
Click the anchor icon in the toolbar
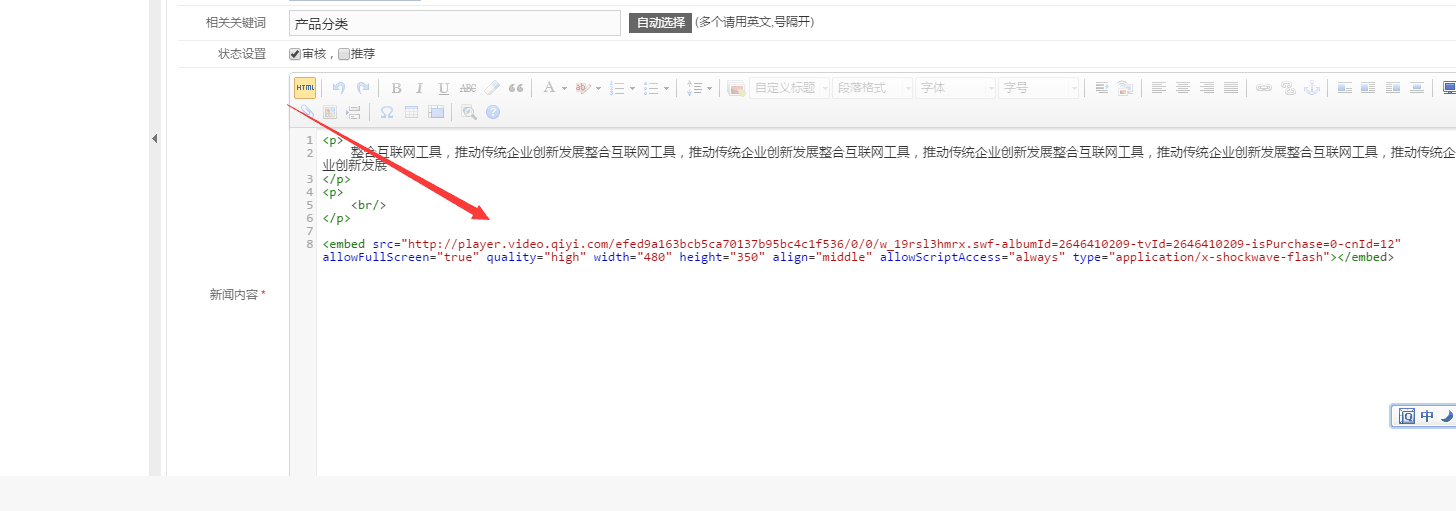pyautogui.click(x=1312, y=88)
